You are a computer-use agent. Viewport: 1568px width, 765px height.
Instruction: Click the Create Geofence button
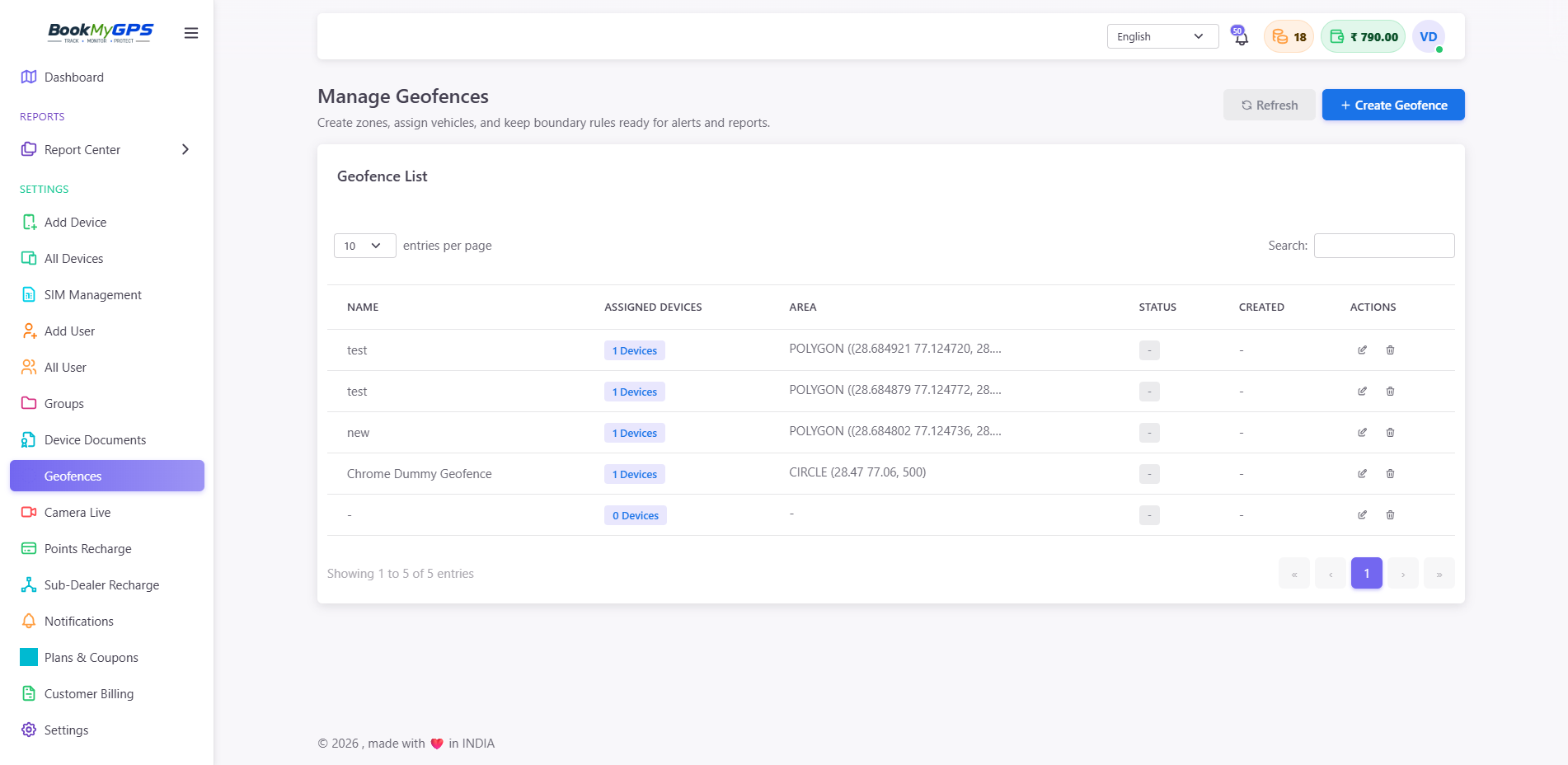point(1393,105)
